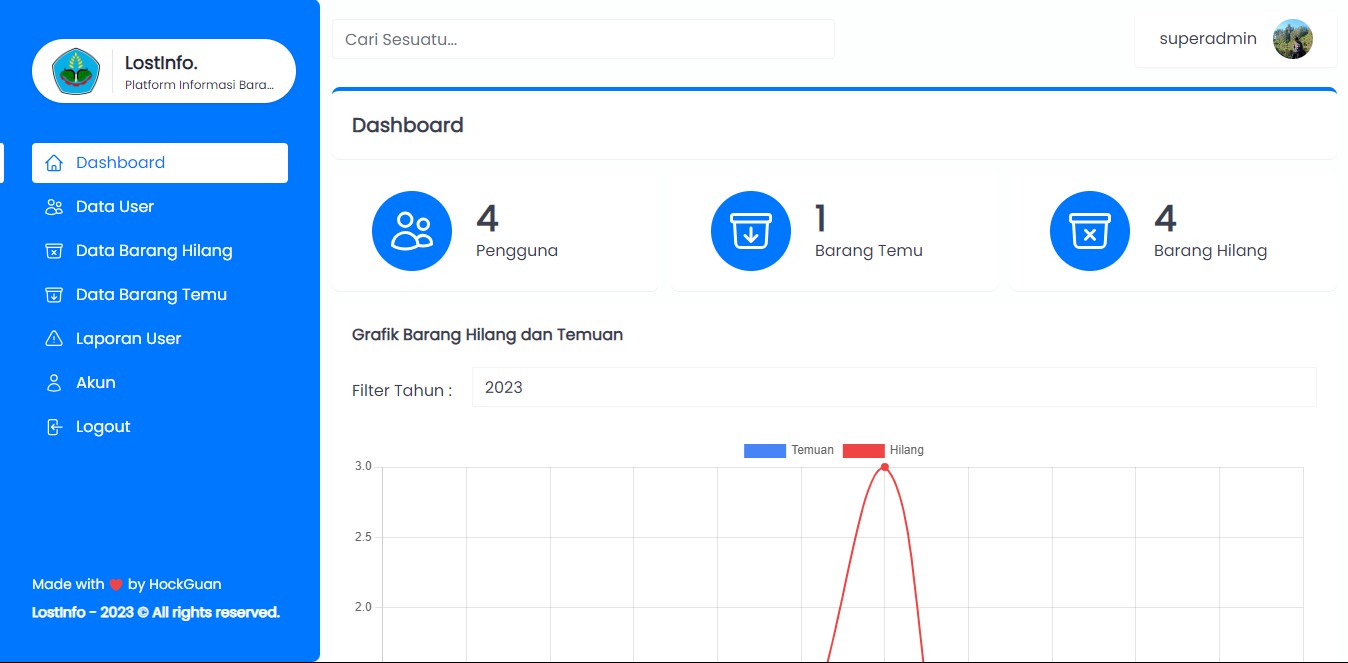Viewport: 1348px width, 663px height.
Task: Click the round Pengguna users icon
Action: click(x=412, y=231)
